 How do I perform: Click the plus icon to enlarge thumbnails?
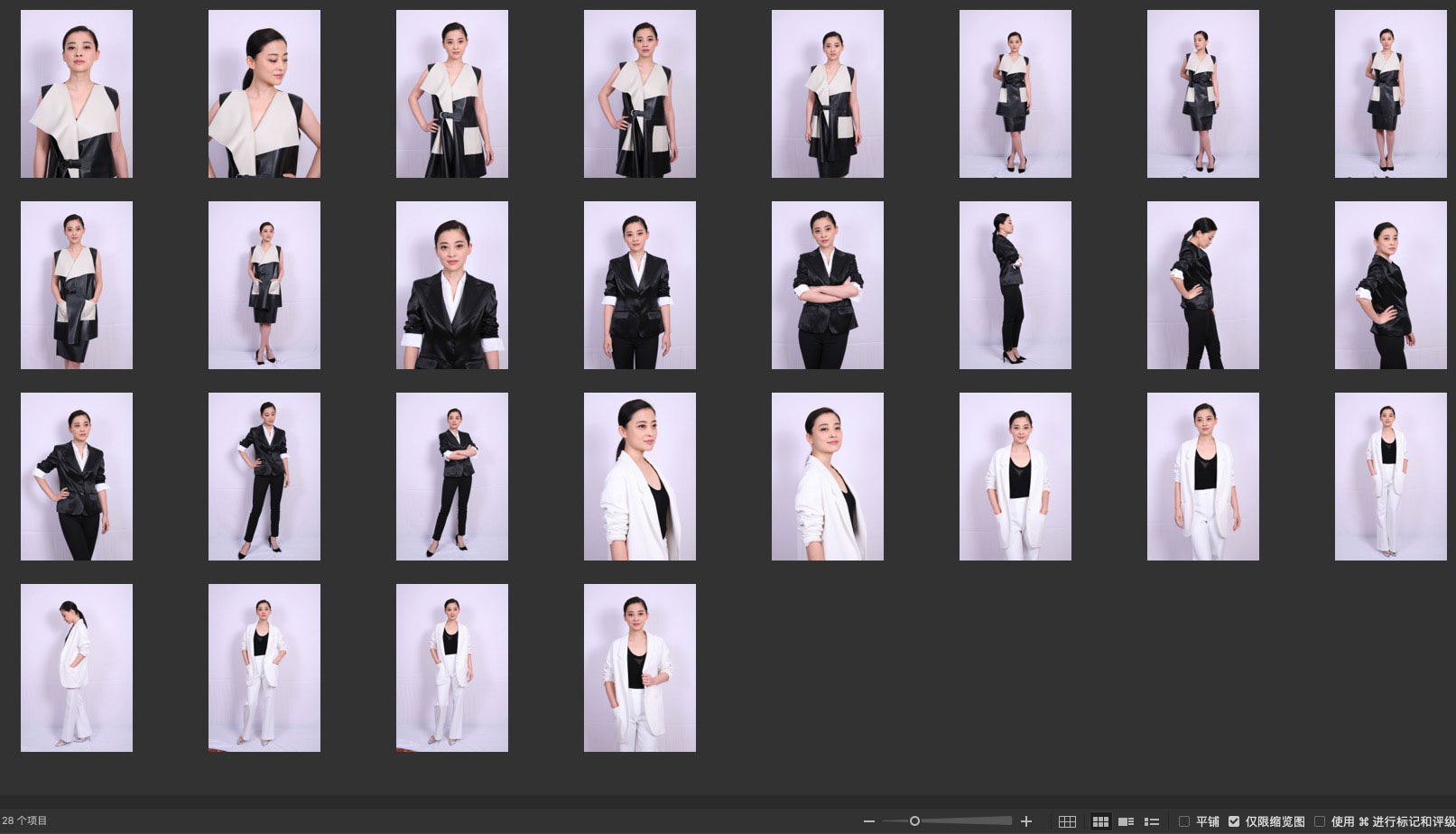(x=1025, y=821)
